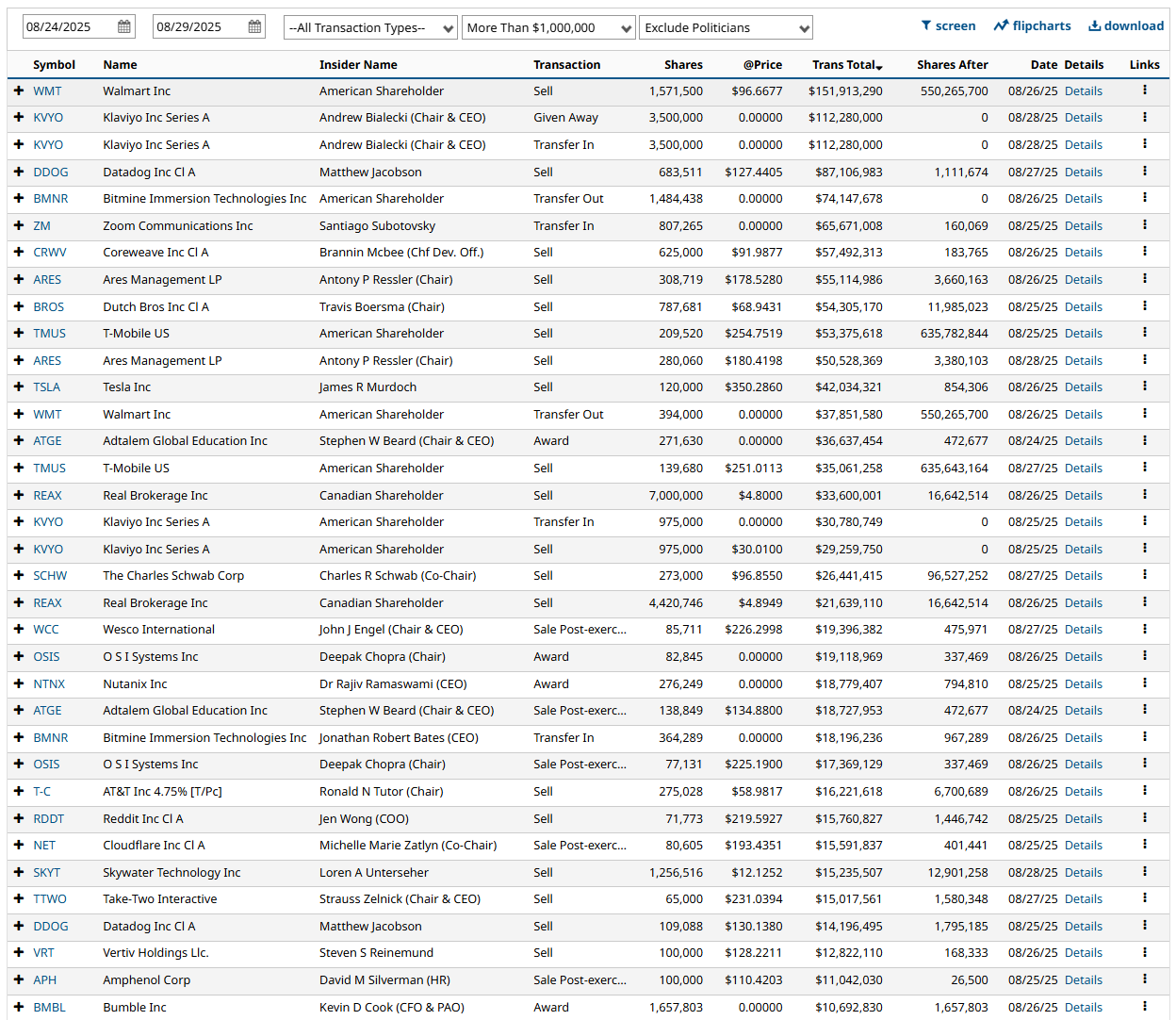Open links menu for Walmart Sell row
This screenshot has width=1176, height=1020.
(x=1145, y=90)
